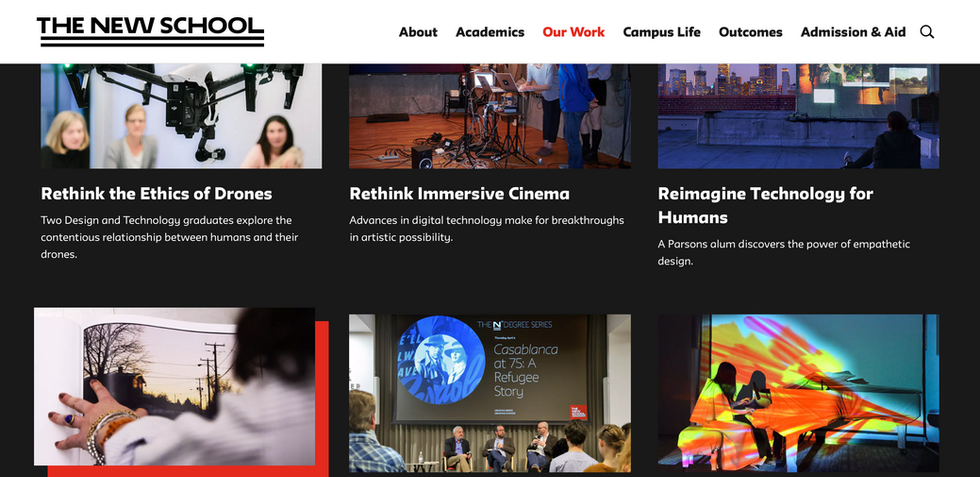The height and width of the screenshot is (477, 980).
Task: Click the photo book hand thumbnail
Action: [174, 386]
